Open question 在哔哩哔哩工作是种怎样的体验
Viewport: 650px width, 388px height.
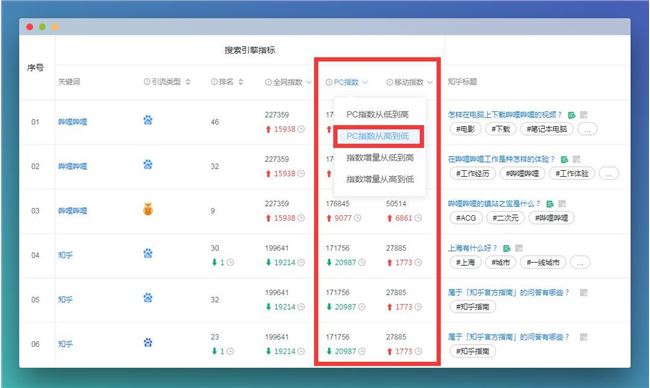coord(501,159)
